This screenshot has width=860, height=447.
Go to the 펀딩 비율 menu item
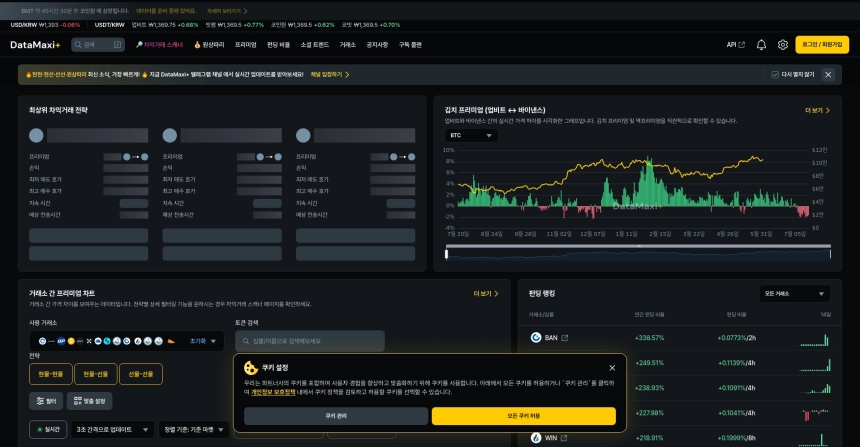pos(278,45)
